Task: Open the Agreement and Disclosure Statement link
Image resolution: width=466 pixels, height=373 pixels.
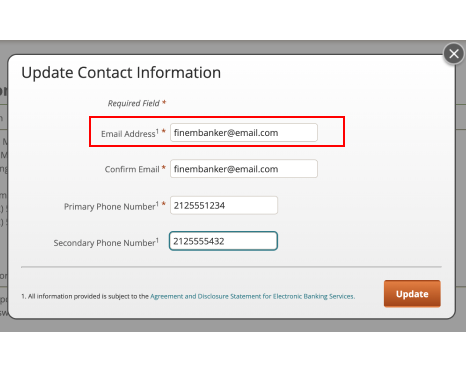Action: [x=252, y=296]
